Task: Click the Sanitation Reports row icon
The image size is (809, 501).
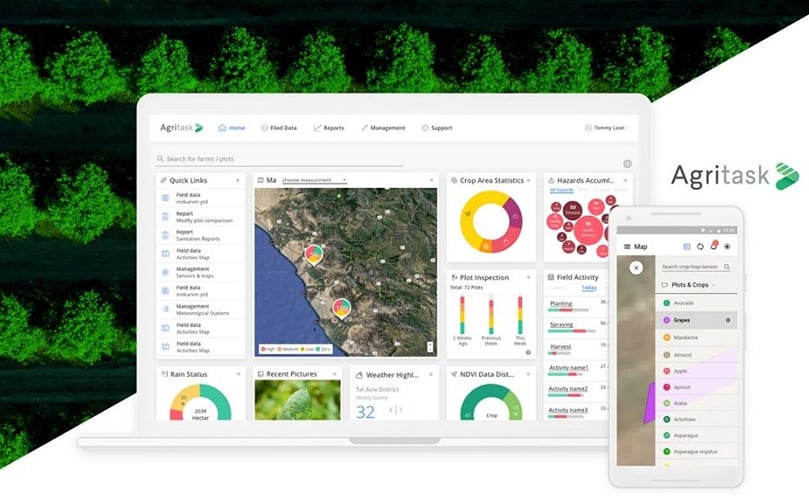Action: [165, 235]
